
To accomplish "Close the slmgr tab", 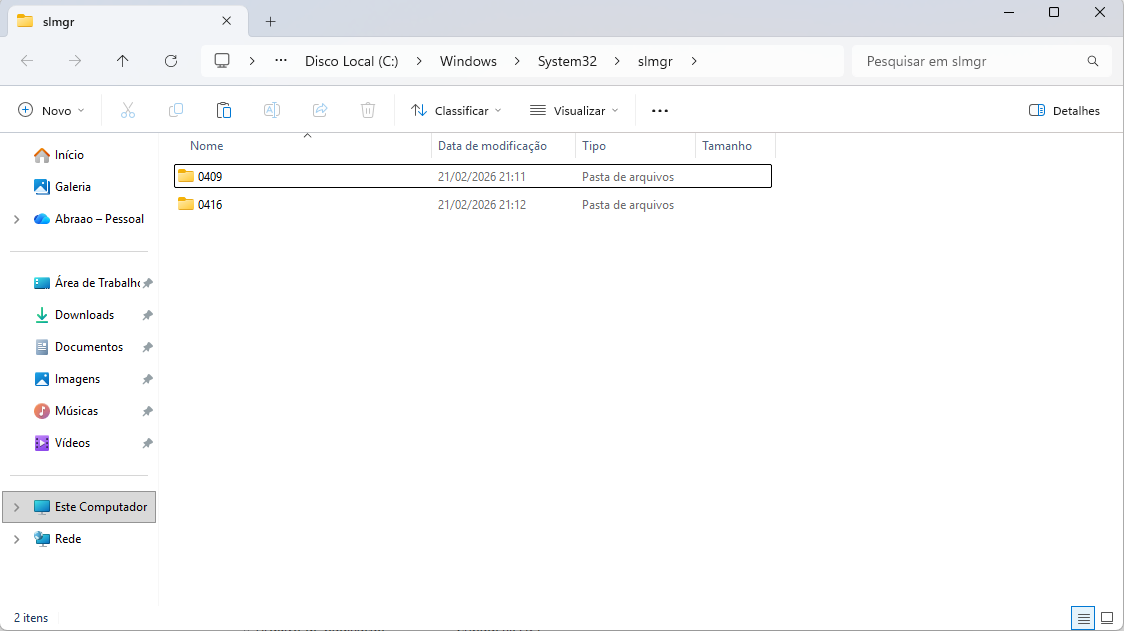I will coord(227,22).
